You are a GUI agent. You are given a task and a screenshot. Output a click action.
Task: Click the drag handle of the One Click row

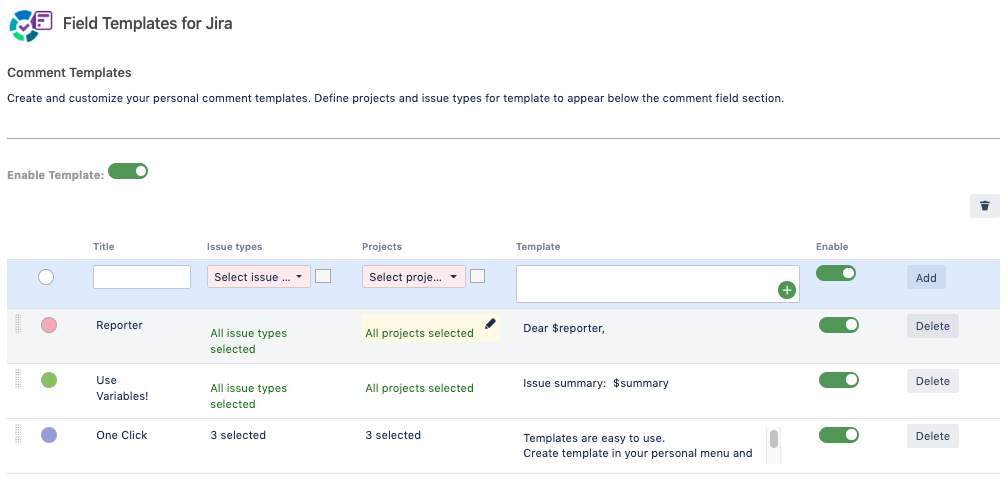pos(18,435)
